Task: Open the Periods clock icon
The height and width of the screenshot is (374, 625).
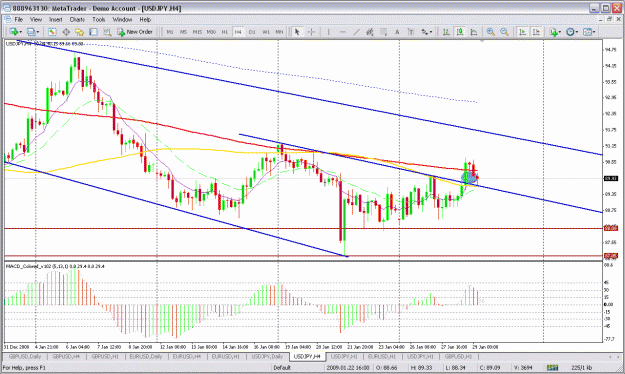Action: pyautogui.click(x=570, y=31)
